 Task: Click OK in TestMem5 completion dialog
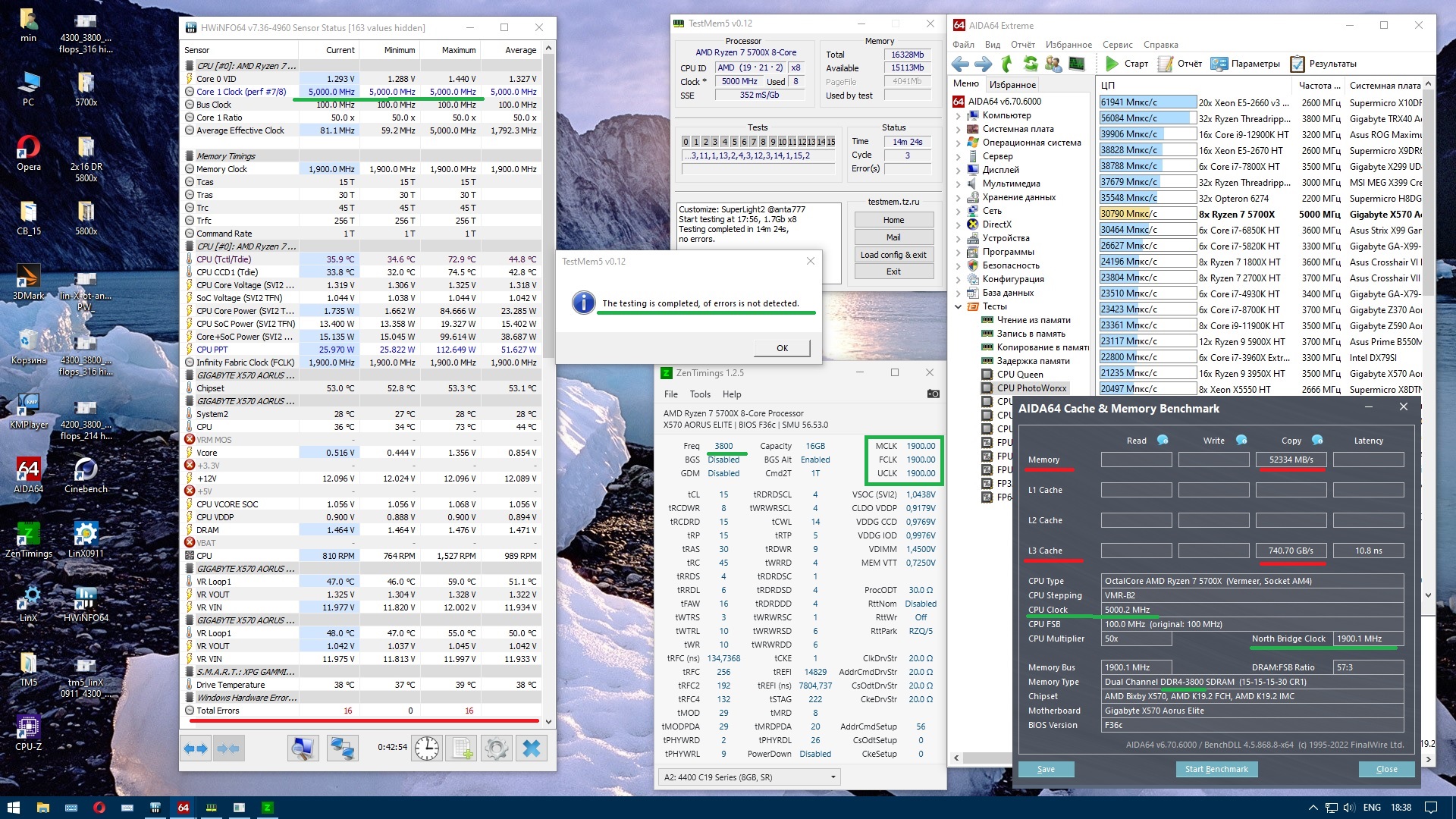point(782,348)
